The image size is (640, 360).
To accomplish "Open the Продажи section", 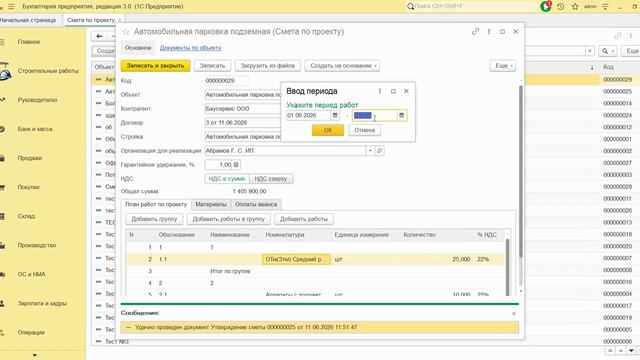I will tap(29, 158).
